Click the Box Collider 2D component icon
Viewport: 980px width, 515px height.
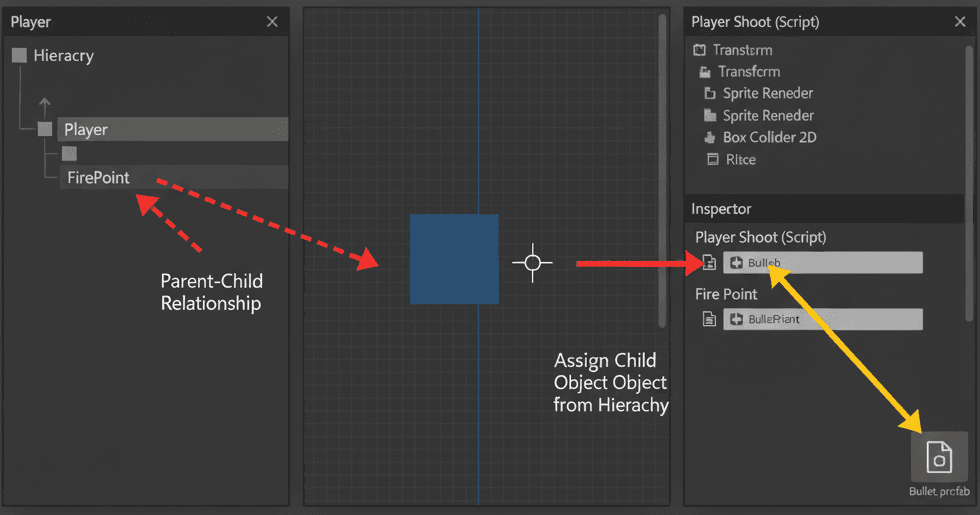[710, 138]
